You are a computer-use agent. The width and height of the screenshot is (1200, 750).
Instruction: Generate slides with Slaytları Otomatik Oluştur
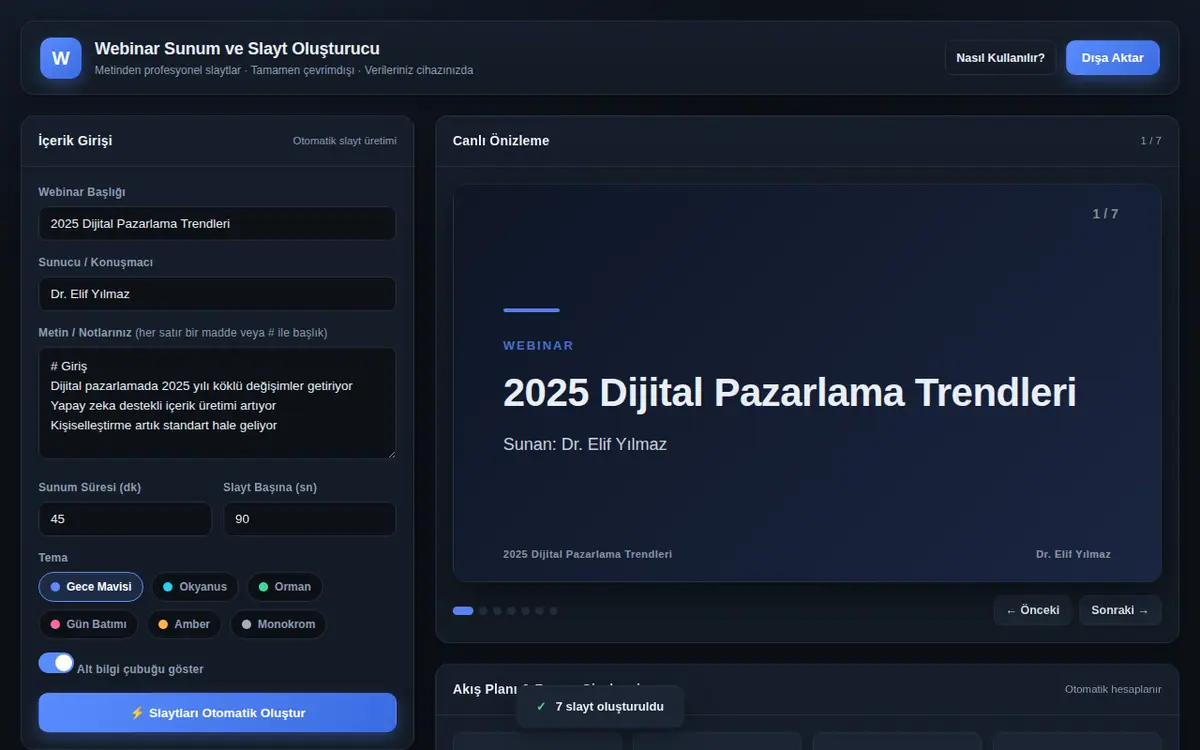coord(217,713)
